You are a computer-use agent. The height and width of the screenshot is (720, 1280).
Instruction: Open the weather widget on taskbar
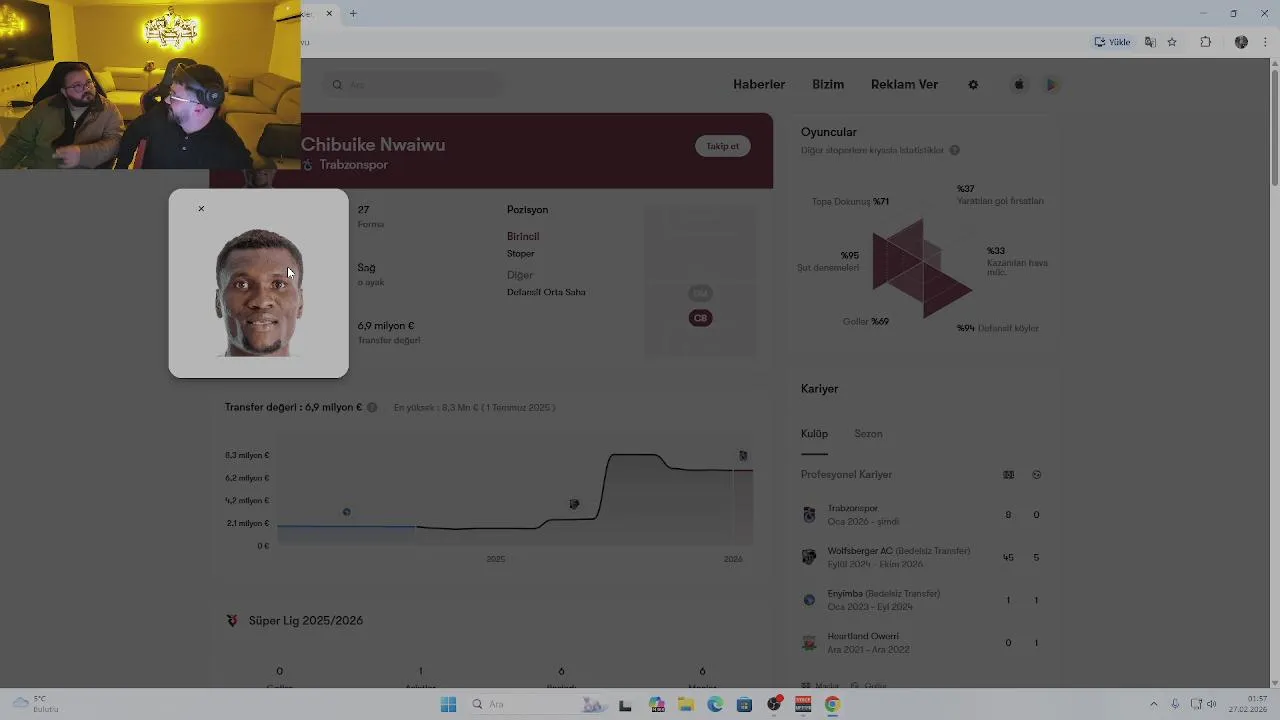point(36,704)
